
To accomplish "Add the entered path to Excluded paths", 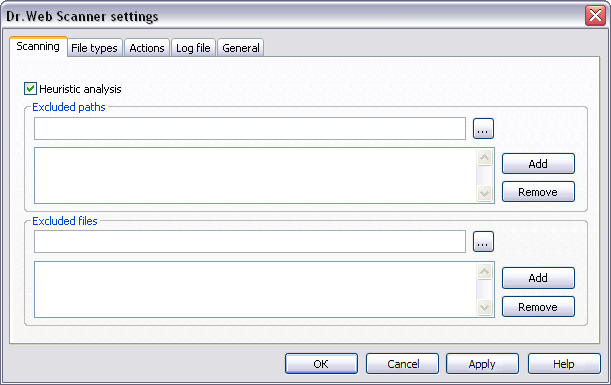I will pyautogui.click(x=538, y=164).
